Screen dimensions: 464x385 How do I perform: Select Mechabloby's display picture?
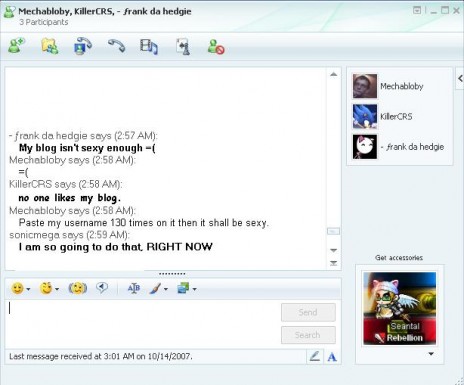tap(365, 86)
